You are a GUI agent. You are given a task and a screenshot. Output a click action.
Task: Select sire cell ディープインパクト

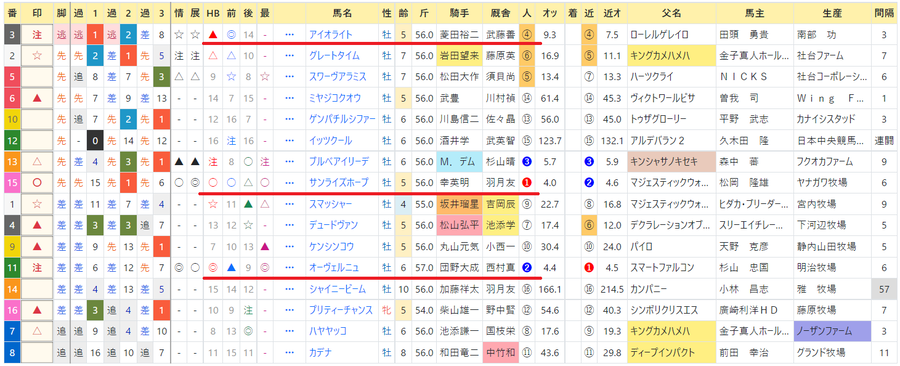671,352
